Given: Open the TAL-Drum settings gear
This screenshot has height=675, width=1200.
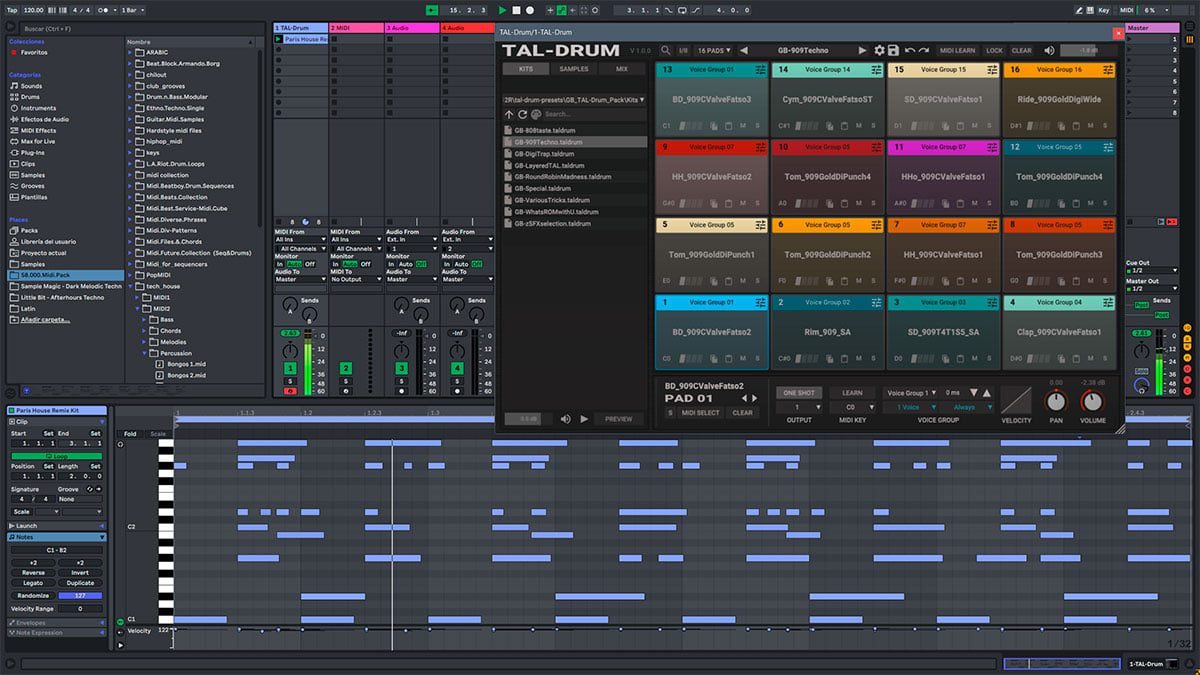Looking at the screenshot, I should [x=880, y=50].
